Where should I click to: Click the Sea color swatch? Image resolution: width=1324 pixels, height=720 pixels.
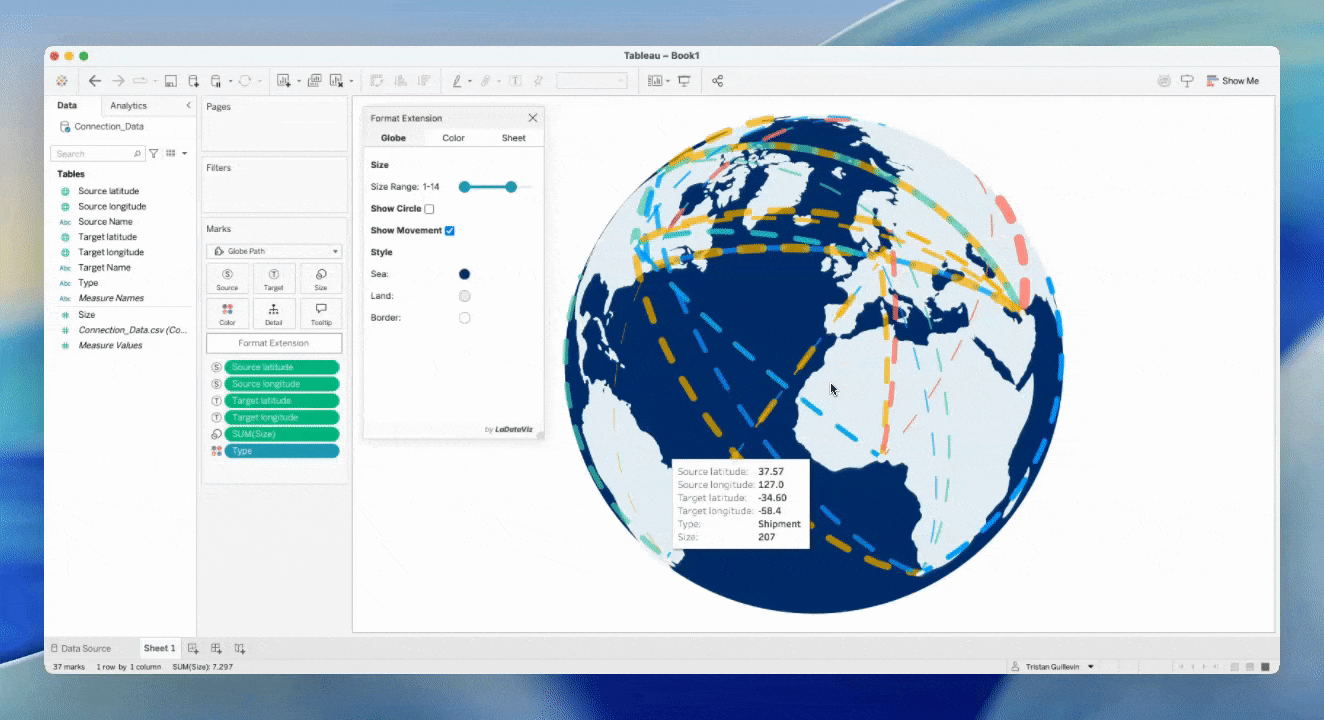point(464,274)
